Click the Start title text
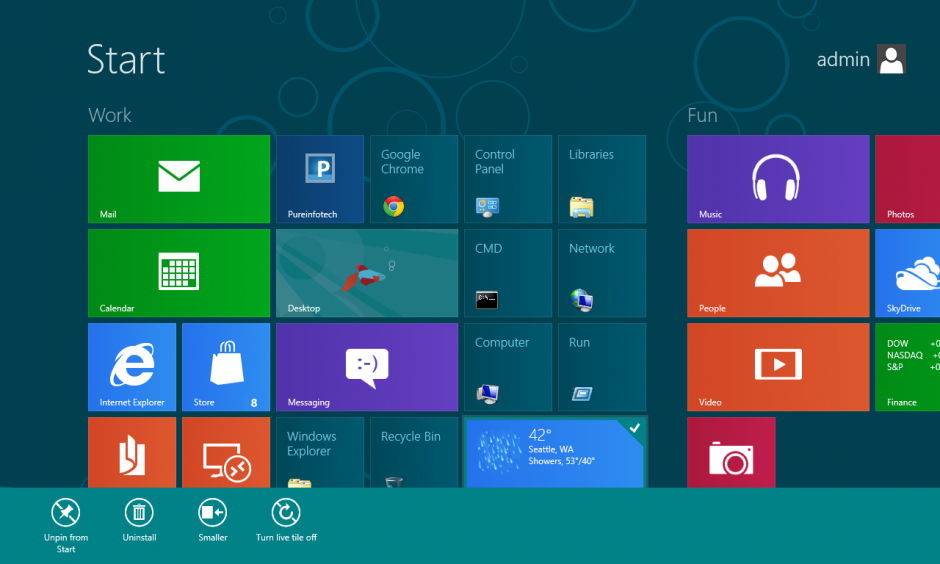 click(x=126, y=59)
